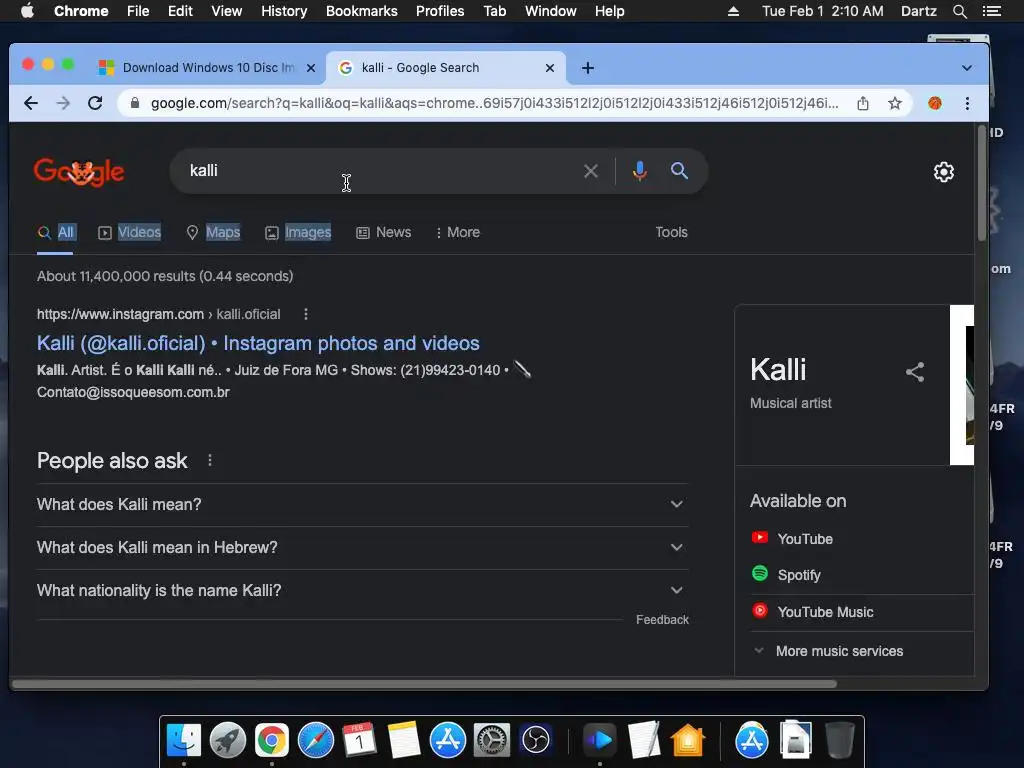Click the horizontal page scrollbar
1024x768 pixels.
click(424, 684)
